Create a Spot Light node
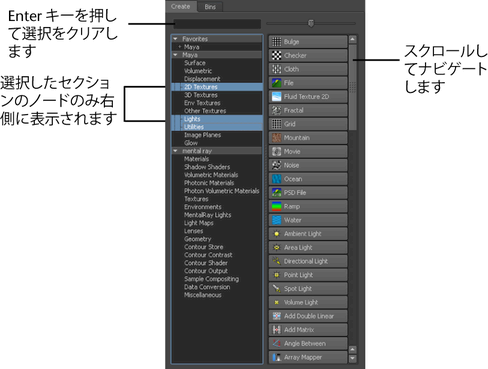The width and height of the screenshot is (488, 369). [308, 289]
